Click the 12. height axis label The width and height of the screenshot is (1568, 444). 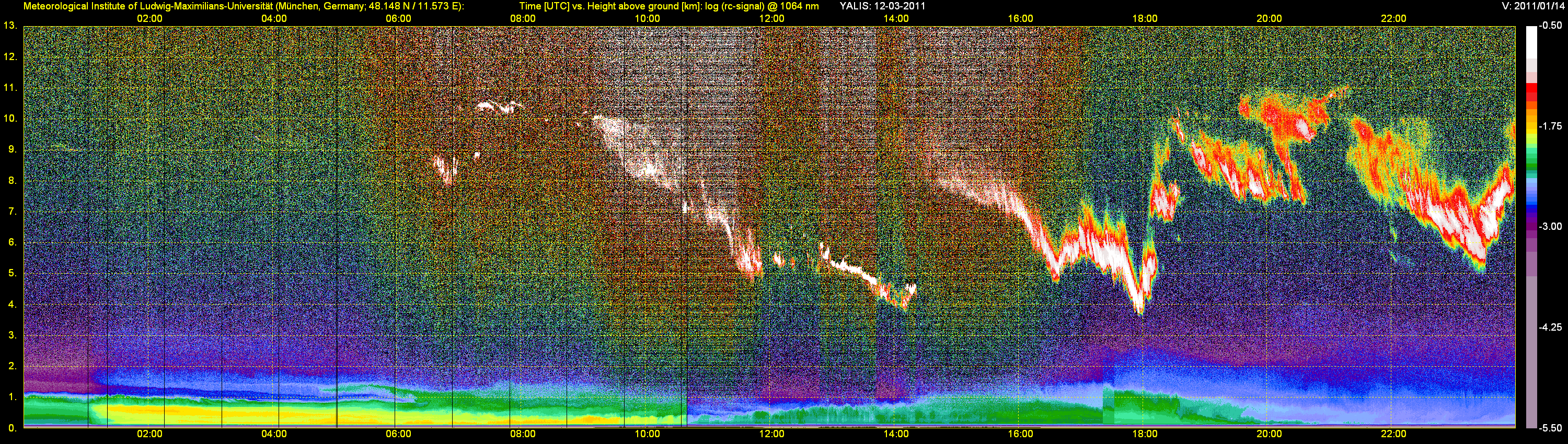(x=10, y=56)
